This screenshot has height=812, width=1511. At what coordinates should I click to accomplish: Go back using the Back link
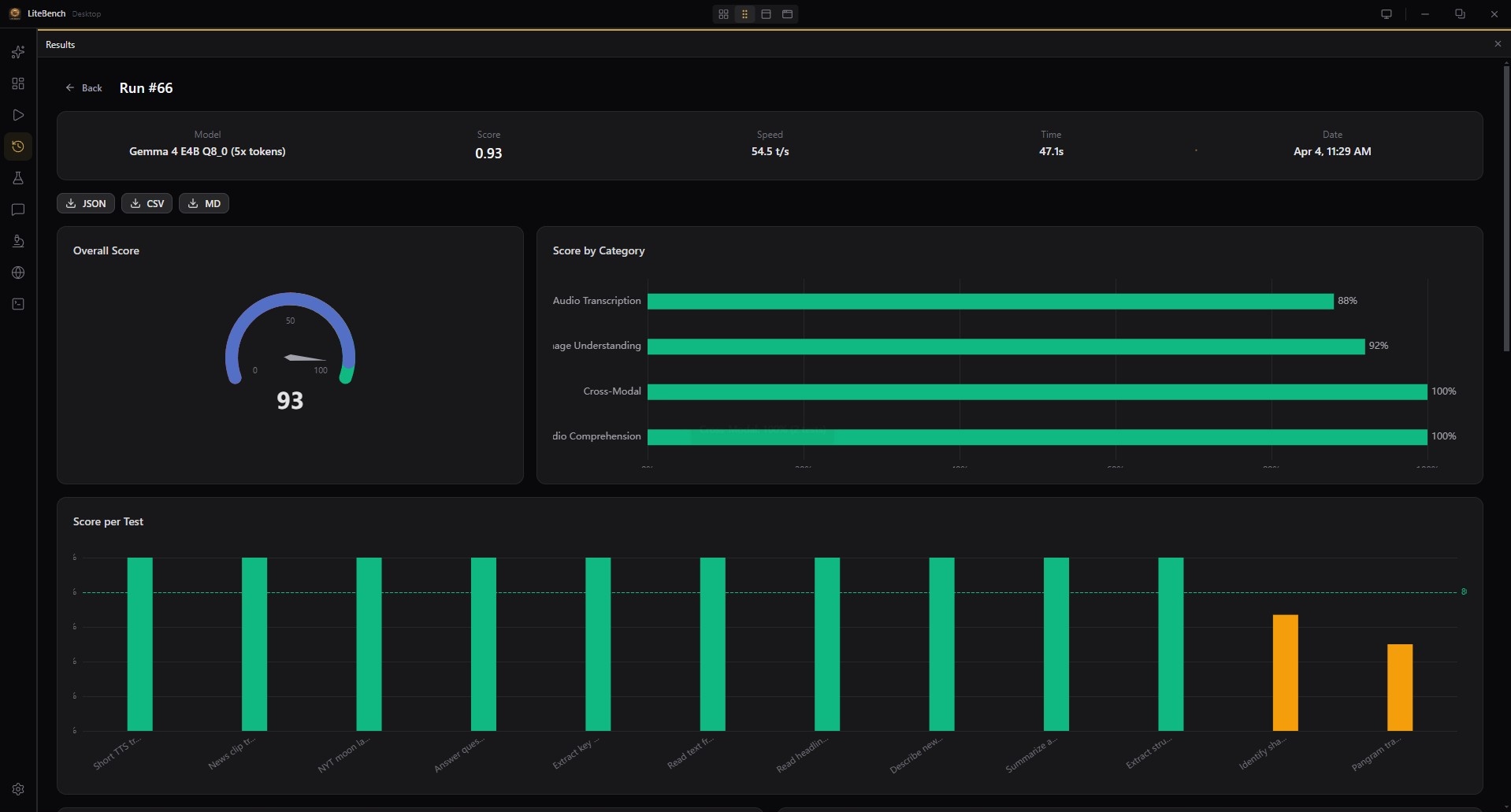coord(84,88)
